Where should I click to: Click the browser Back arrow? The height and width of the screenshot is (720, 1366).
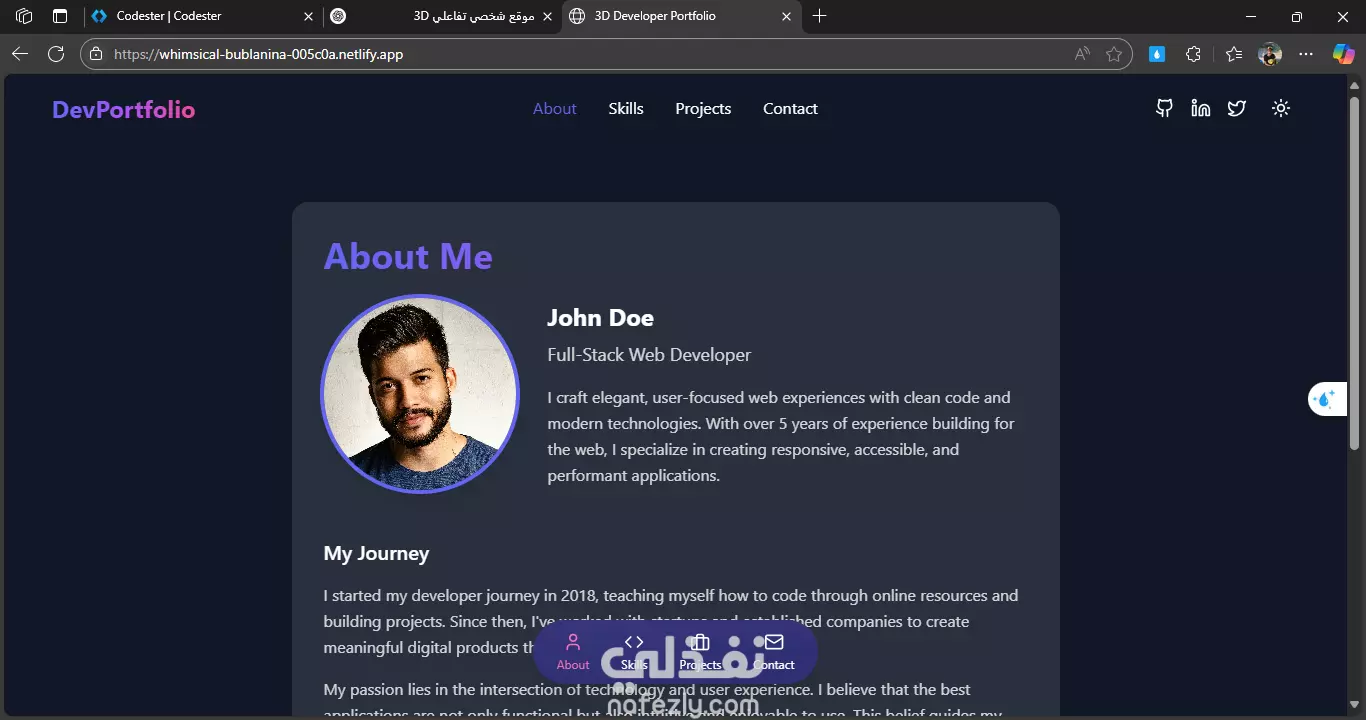pyautogui.click(x=20, y=54)
